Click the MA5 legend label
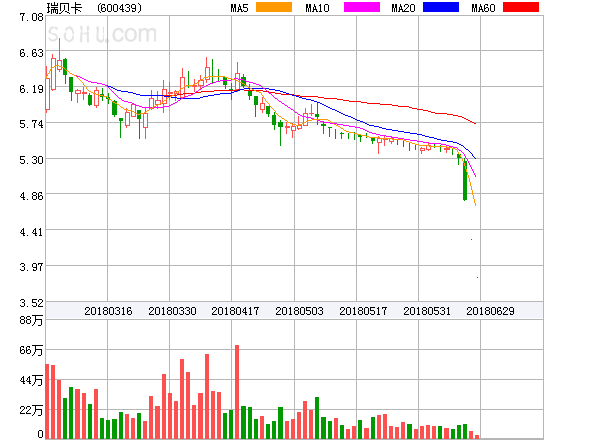The width and height of the screenshot is (600, 440). pyautogui.click(x=240, y=8)
